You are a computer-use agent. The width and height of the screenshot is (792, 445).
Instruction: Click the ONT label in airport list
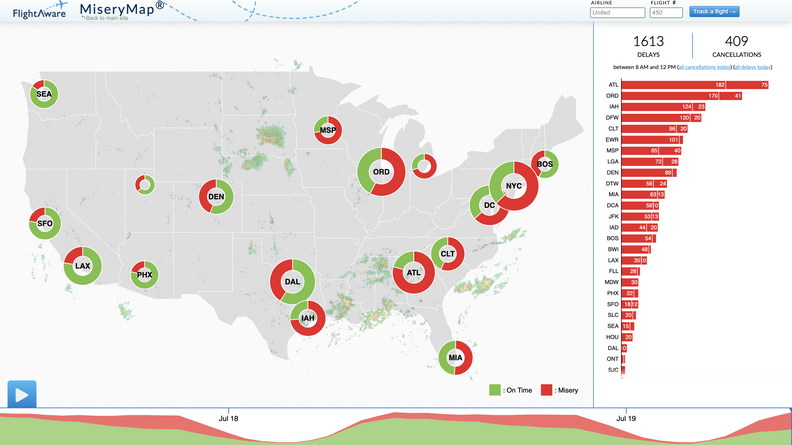613,359
